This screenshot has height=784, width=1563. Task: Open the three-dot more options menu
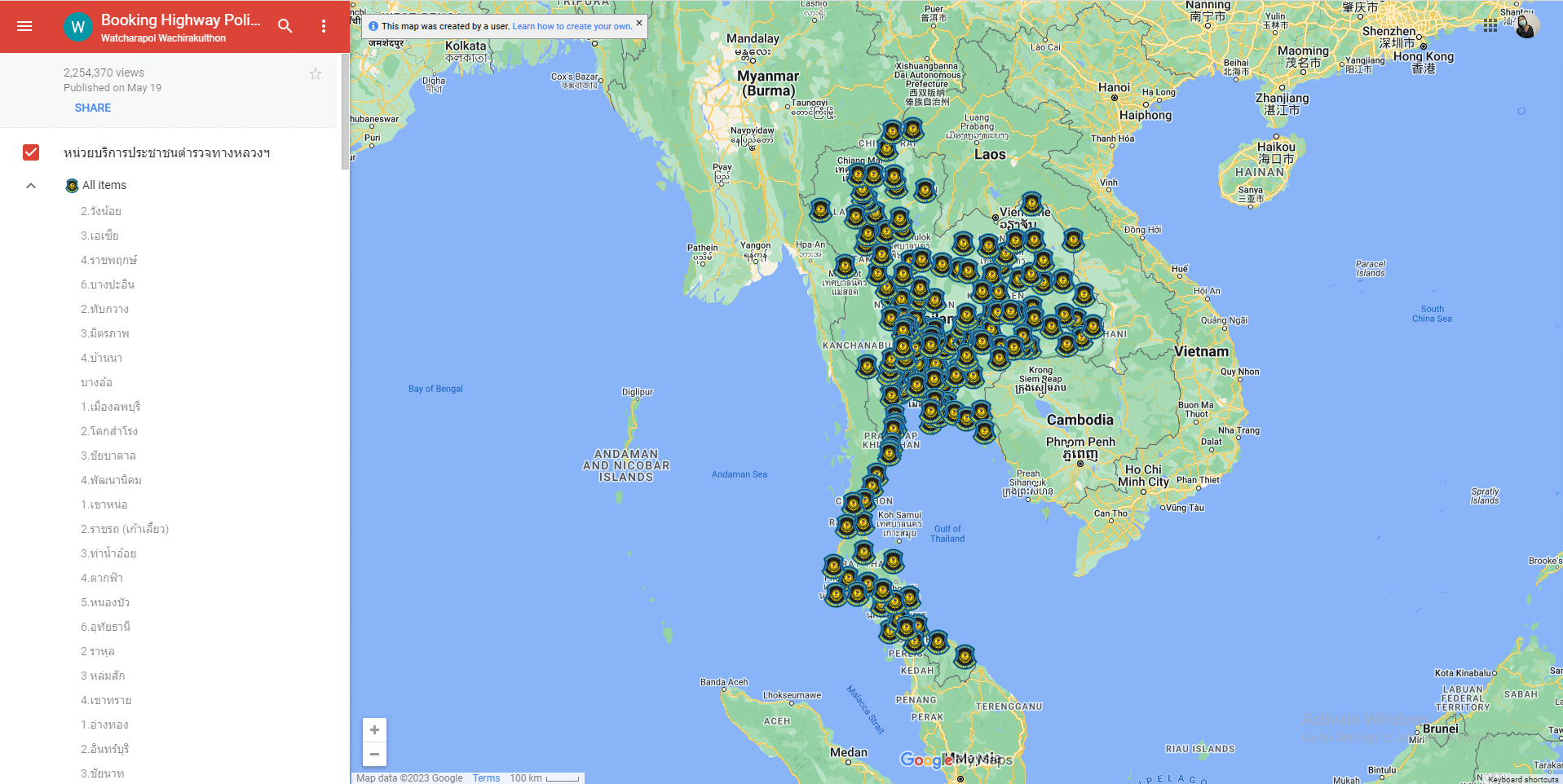(324, 26)
